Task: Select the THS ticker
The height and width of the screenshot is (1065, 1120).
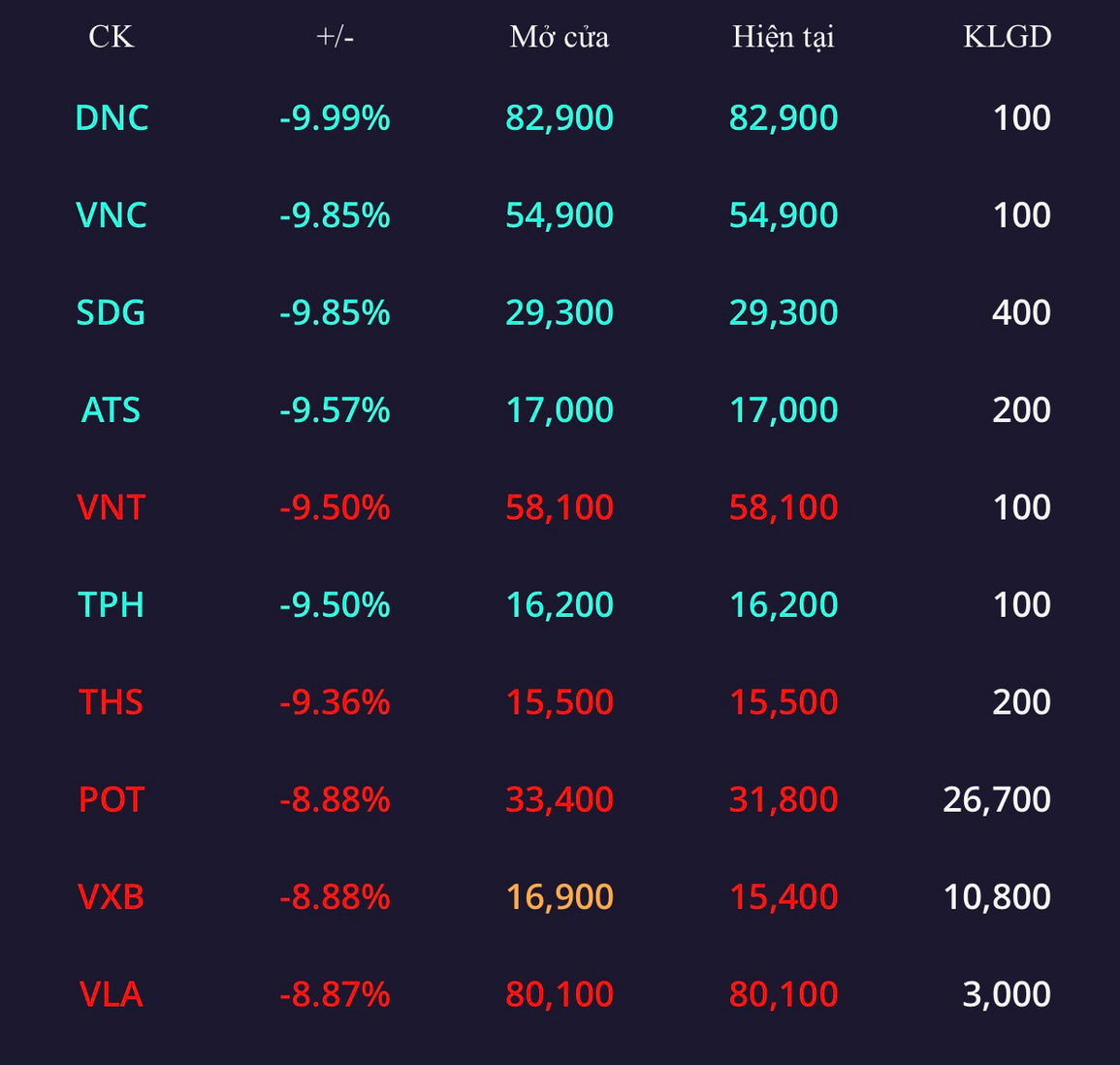Action: point(111,702)
